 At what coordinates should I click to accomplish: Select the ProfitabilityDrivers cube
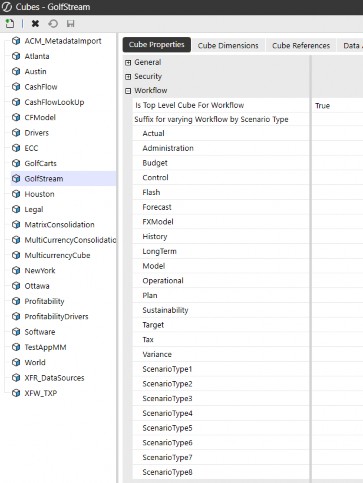[x=56, y=317]
